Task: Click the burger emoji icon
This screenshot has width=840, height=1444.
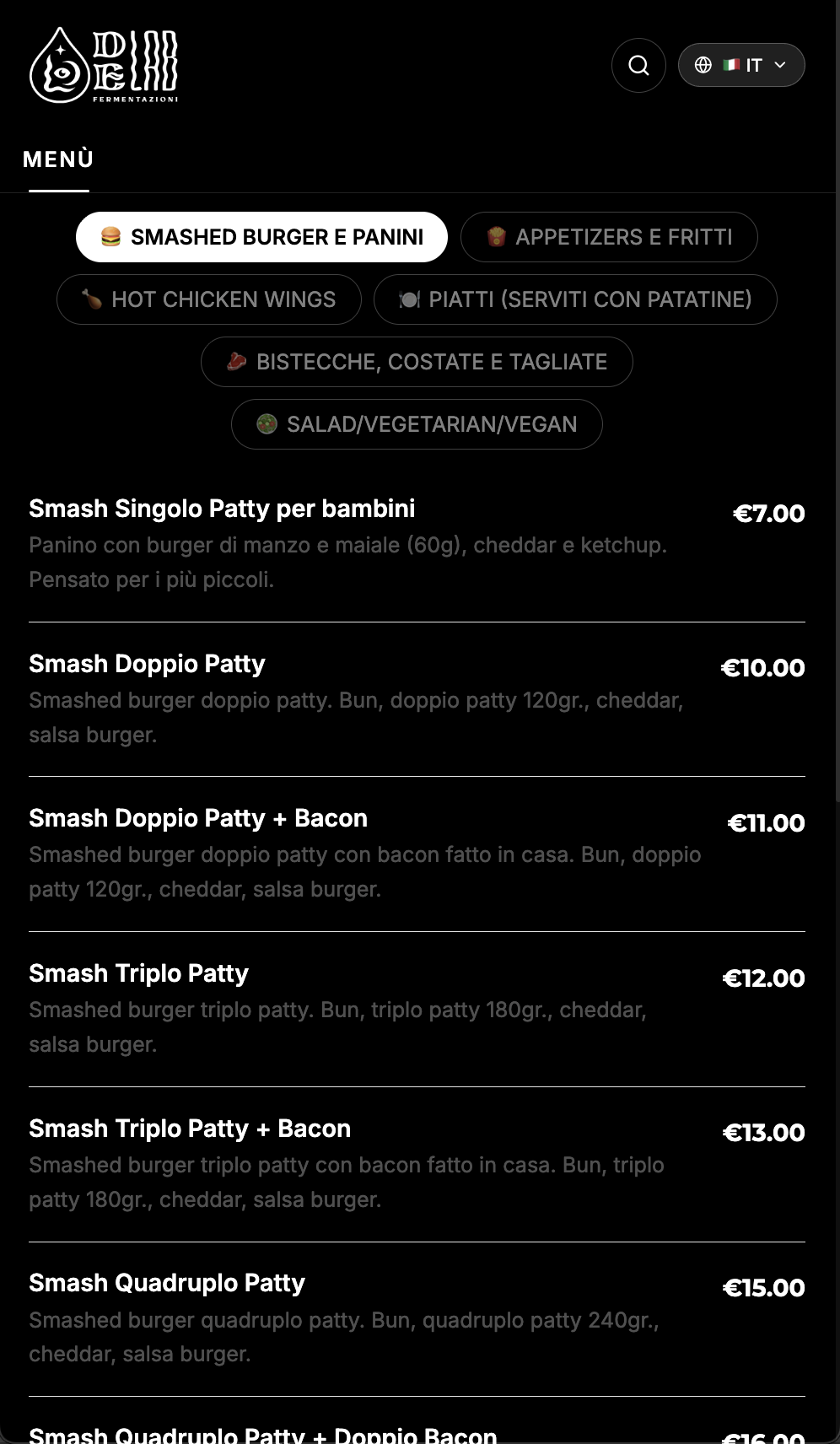Action: point(110,237)
